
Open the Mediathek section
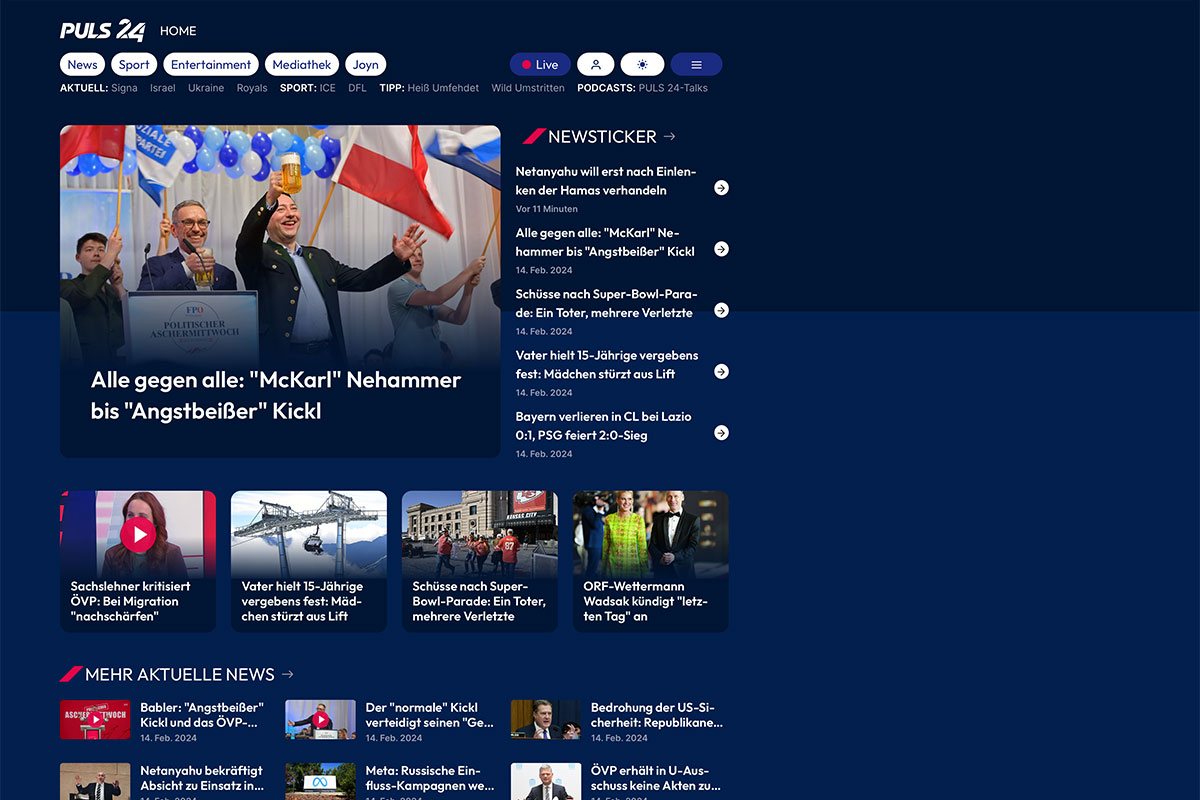[302, 65]
